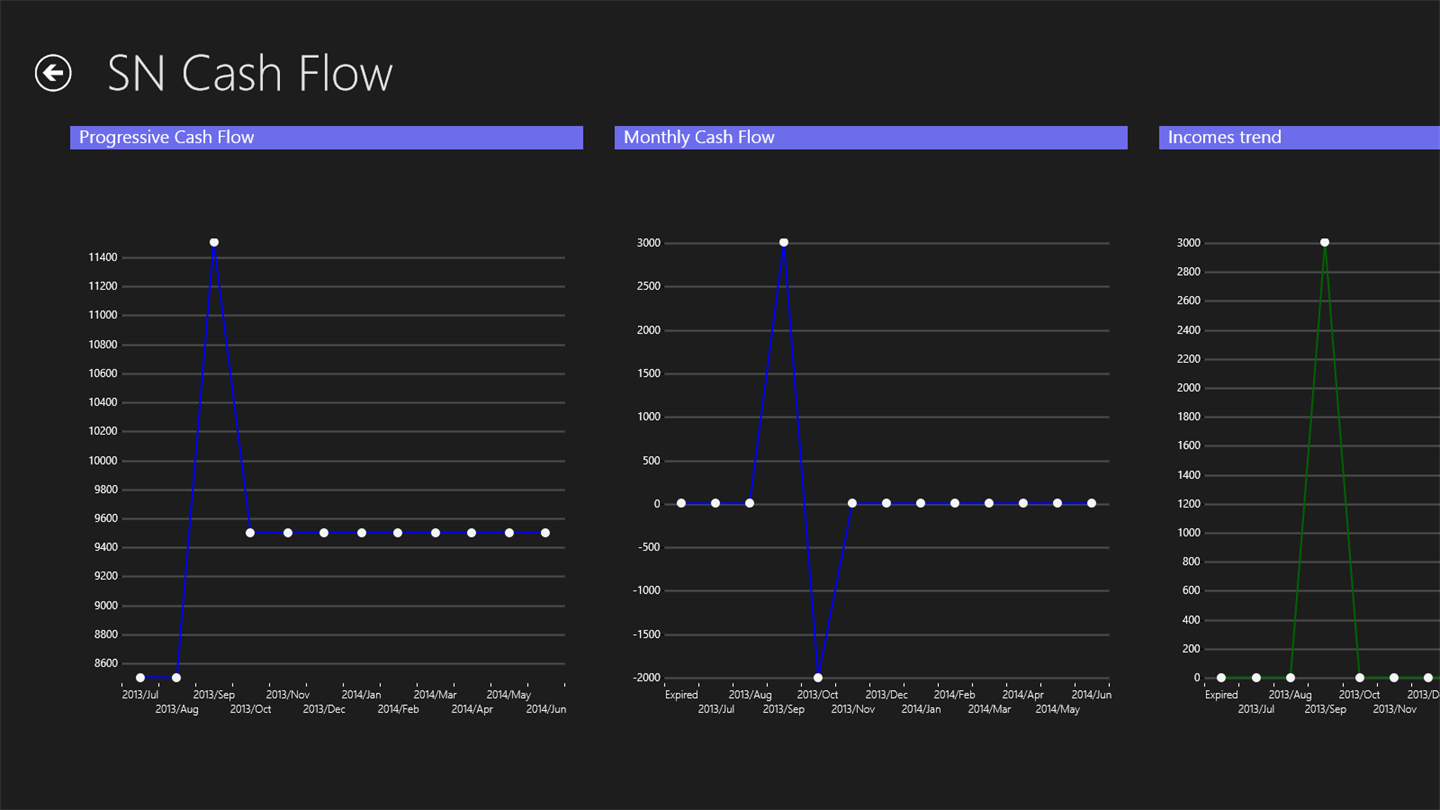
Task: Click the 2013/Aug point in Progressive Cash Flow
Action: click(x=177, y=678)
